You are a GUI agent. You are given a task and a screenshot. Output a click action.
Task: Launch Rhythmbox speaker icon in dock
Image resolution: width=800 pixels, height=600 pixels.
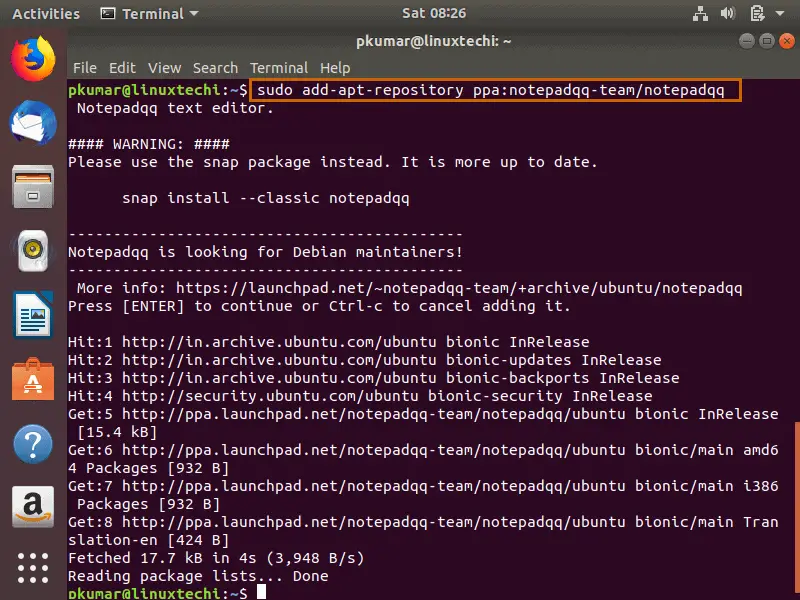(x=33, y=251)
